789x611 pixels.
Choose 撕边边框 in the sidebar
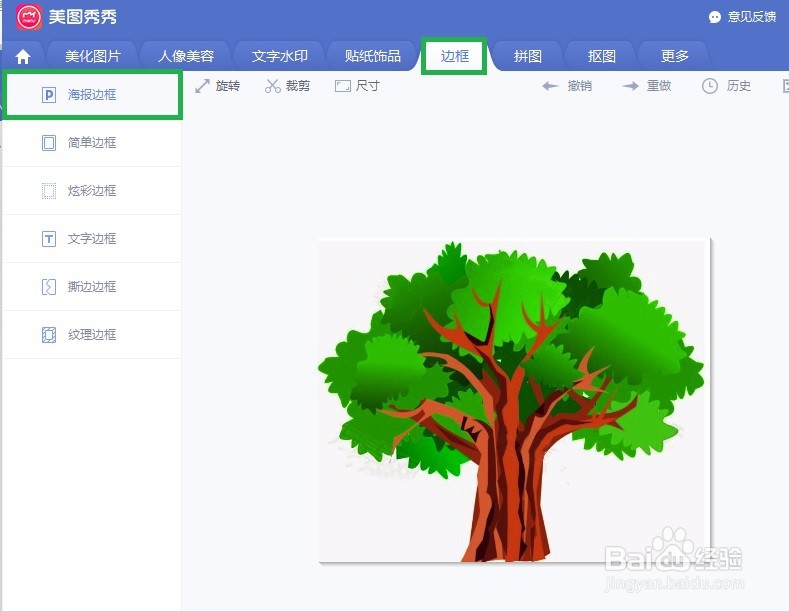pyautogui.click(x=92, y=287)
